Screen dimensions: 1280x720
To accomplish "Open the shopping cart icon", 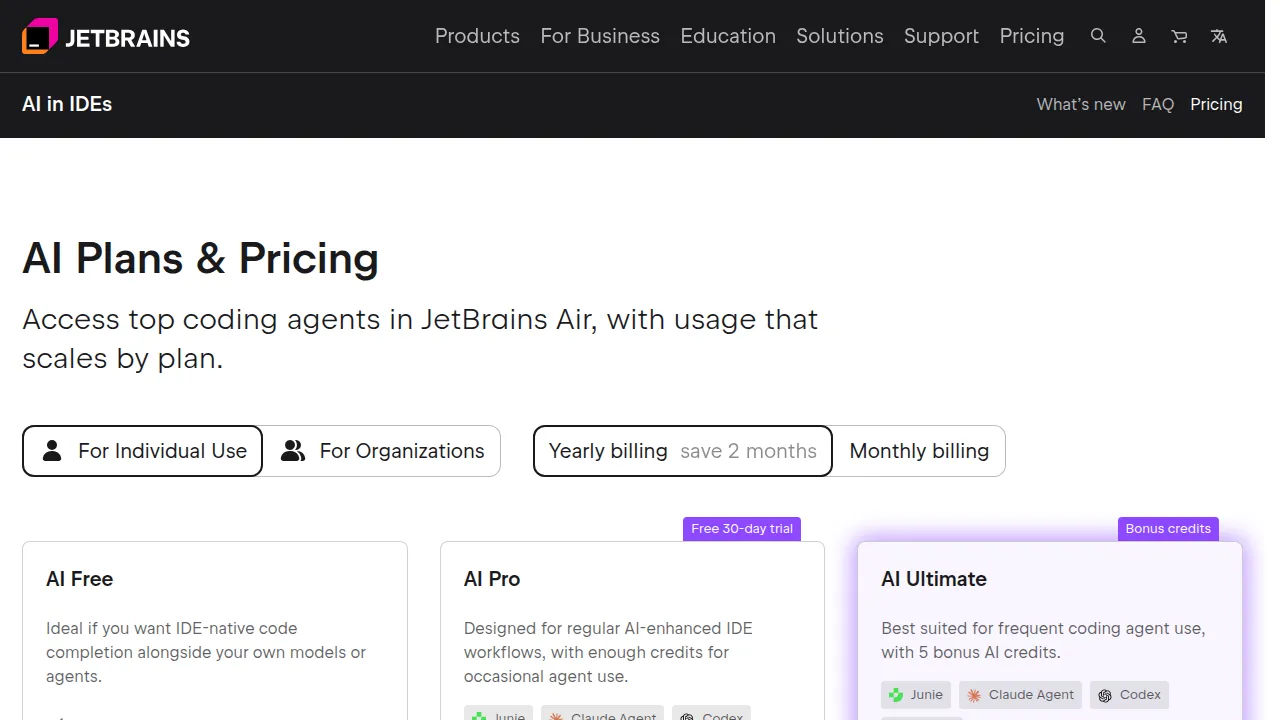I will [1179, 36].
